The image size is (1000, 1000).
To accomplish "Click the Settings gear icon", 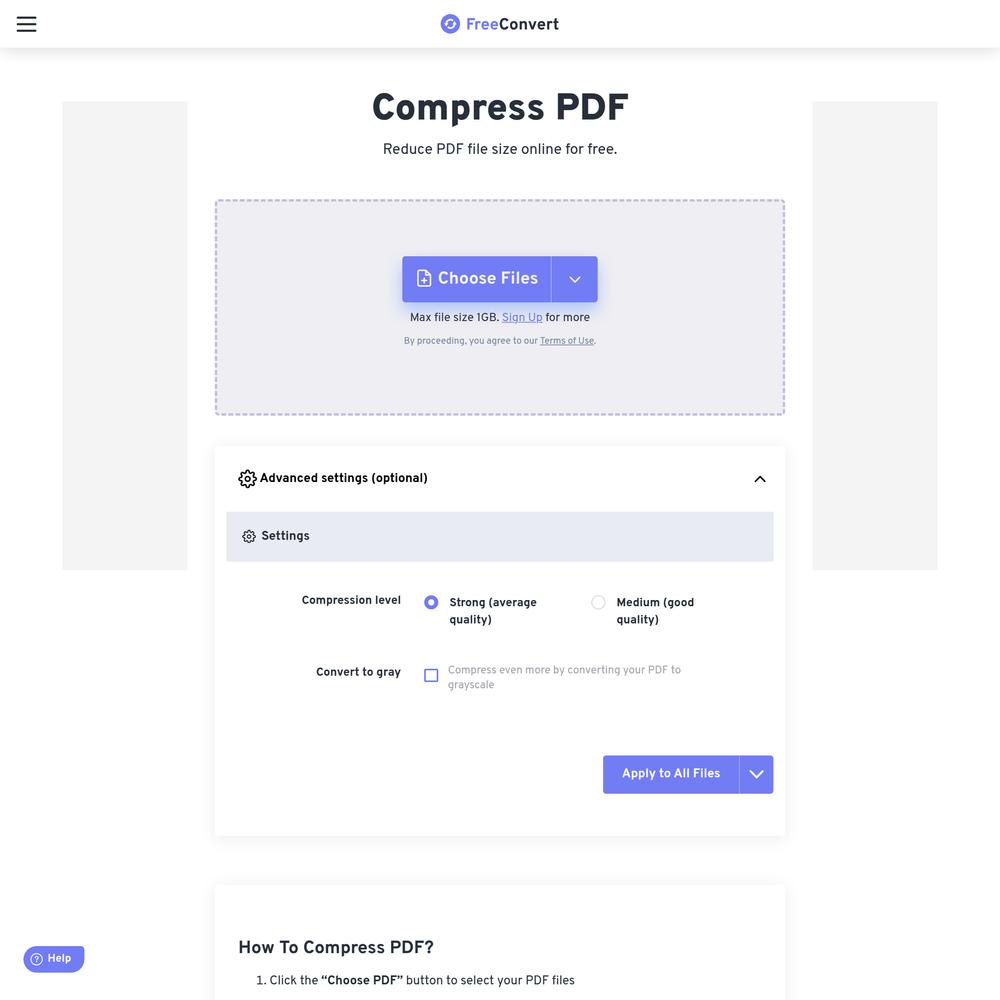I will (x=249, y=536).
